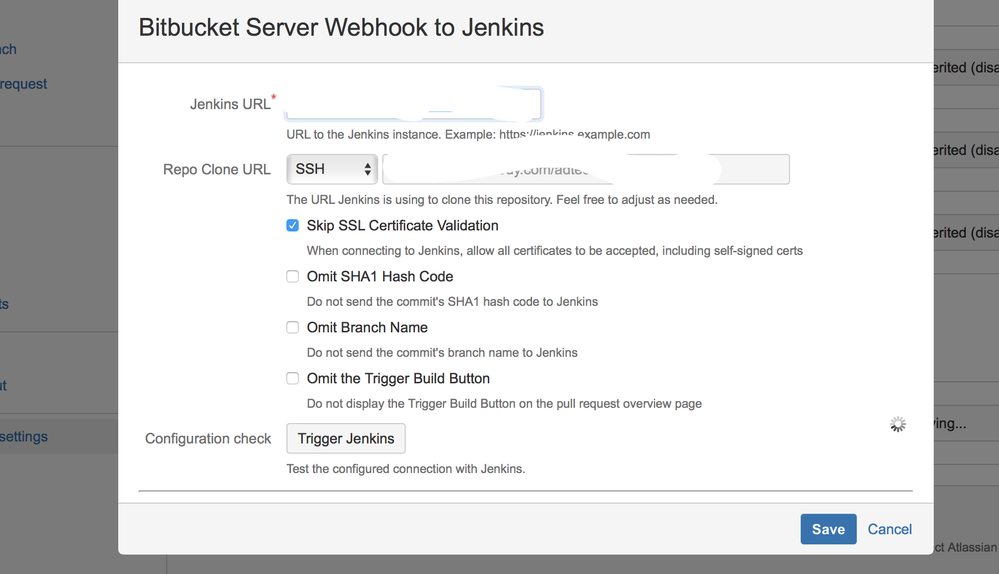
Task: Enable the Omit SHA1 Hash Code checkbox
Action: click(x=293, y=277)
